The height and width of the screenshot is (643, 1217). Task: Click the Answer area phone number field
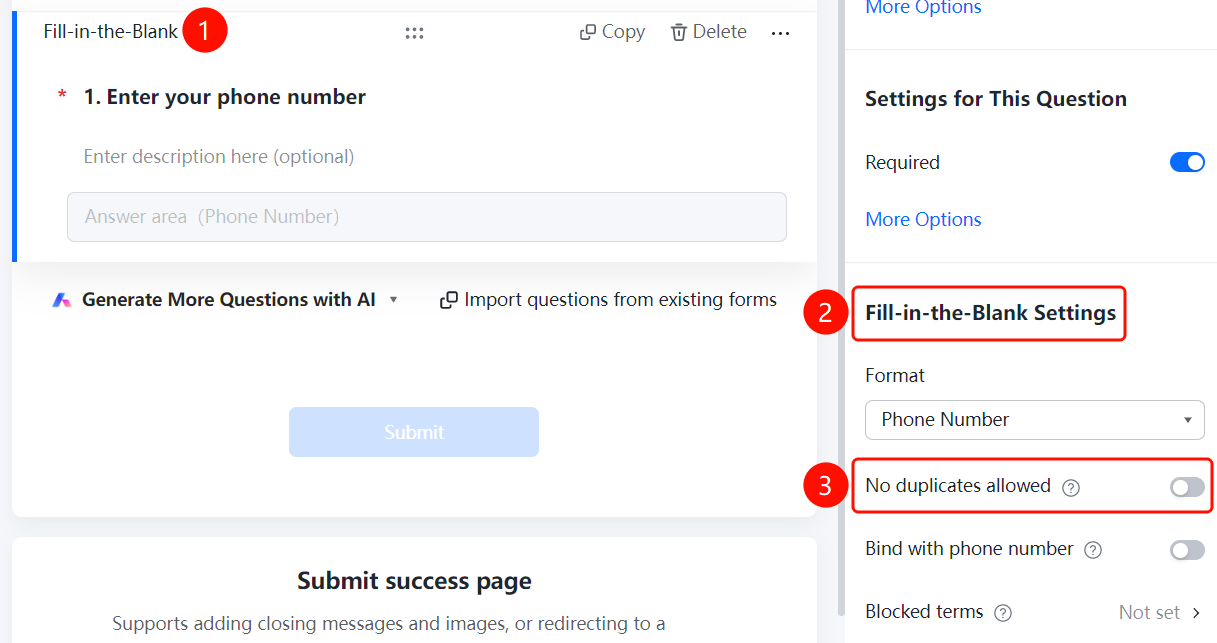[427, 217]
